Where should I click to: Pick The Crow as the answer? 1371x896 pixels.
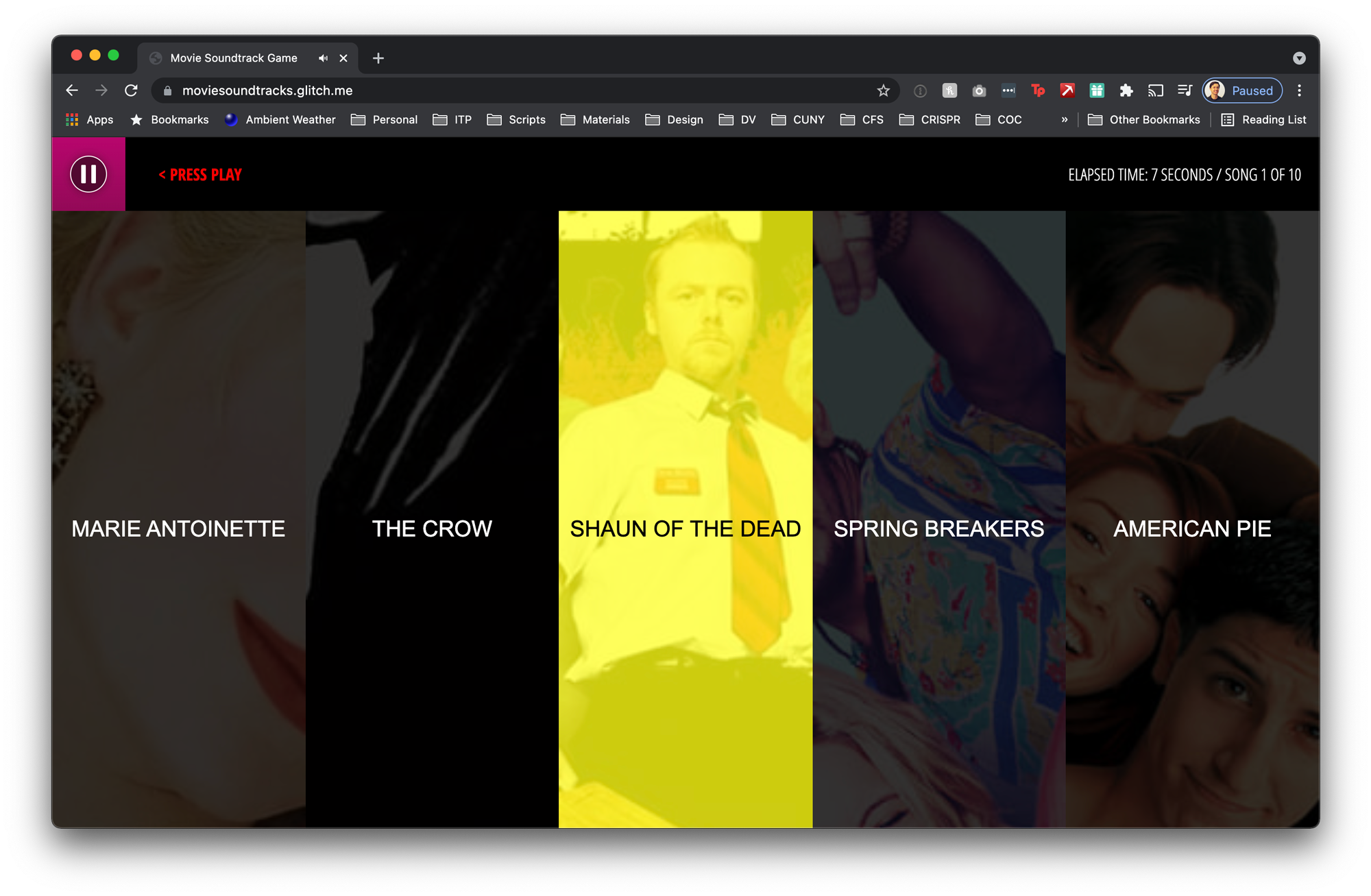(x=432, y=519)
